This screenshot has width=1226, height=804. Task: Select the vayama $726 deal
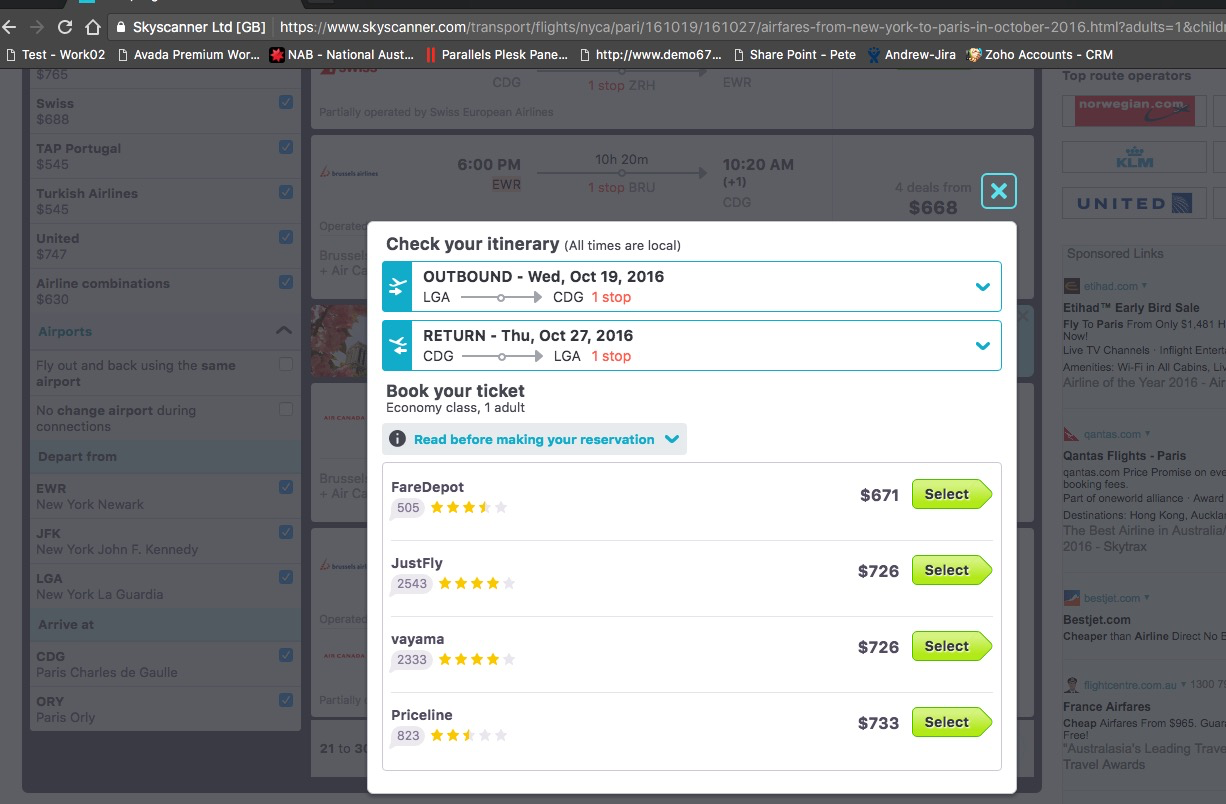click(x=951, y=646)
